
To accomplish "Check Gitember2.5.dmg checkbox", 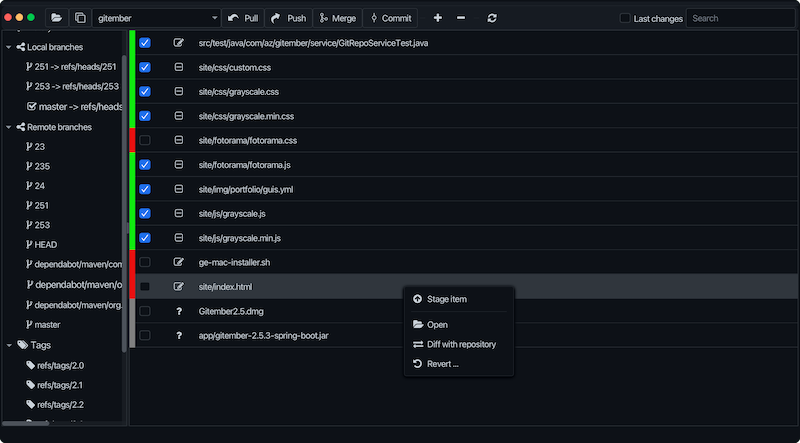I will 145,311.
